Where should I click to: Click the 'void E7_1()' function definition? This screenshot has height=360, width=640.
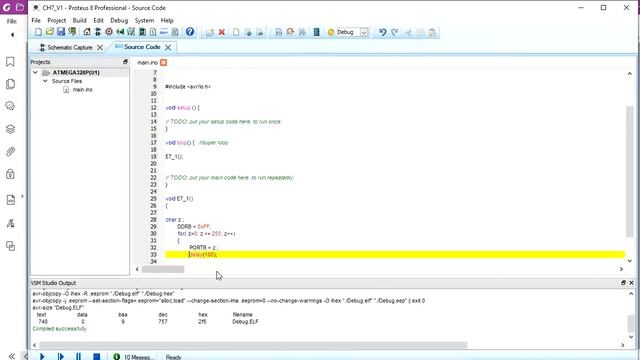179,198
